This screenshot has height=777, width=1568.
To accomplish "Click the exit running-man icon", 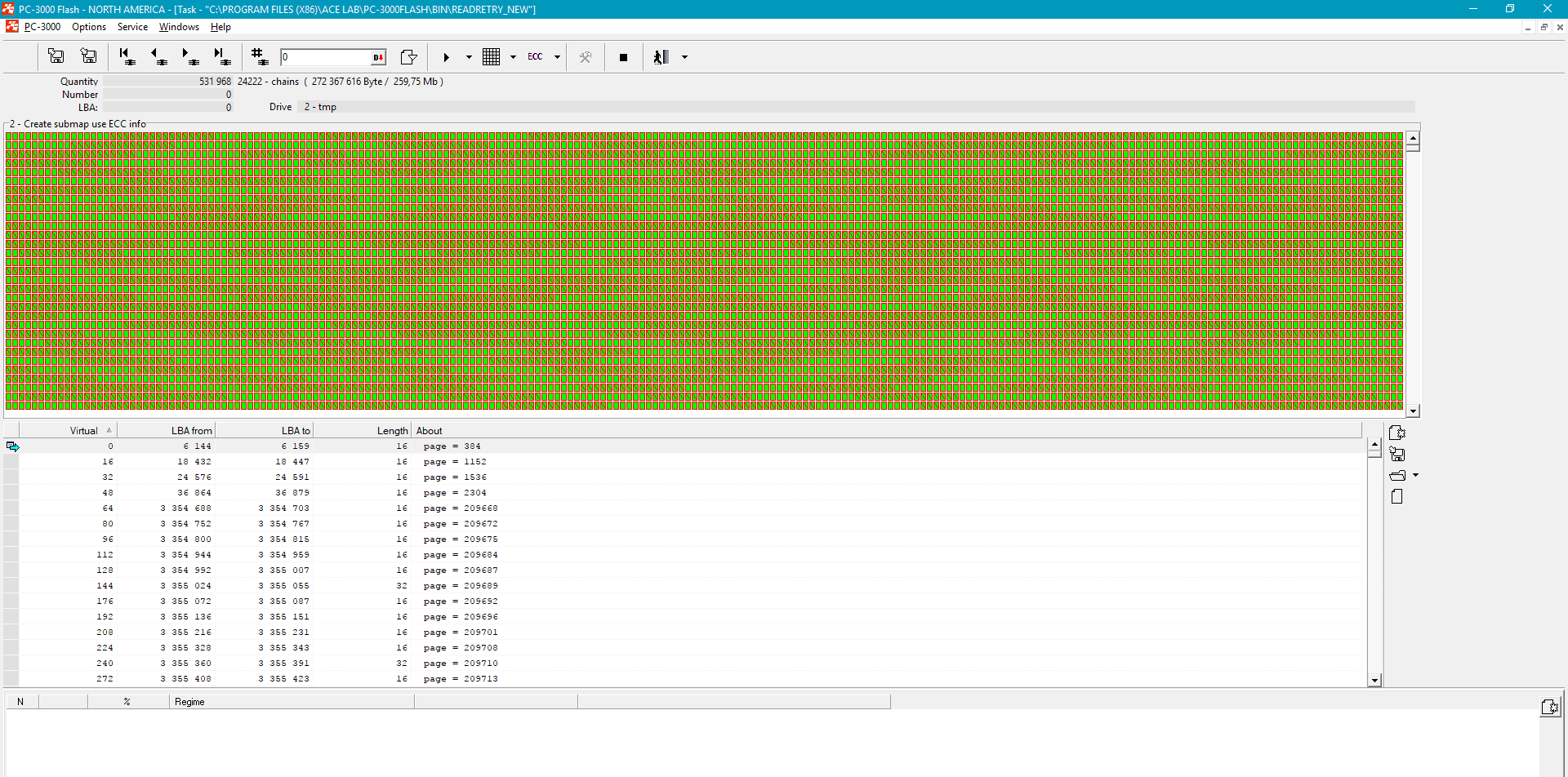I will [x=661, y=56].
